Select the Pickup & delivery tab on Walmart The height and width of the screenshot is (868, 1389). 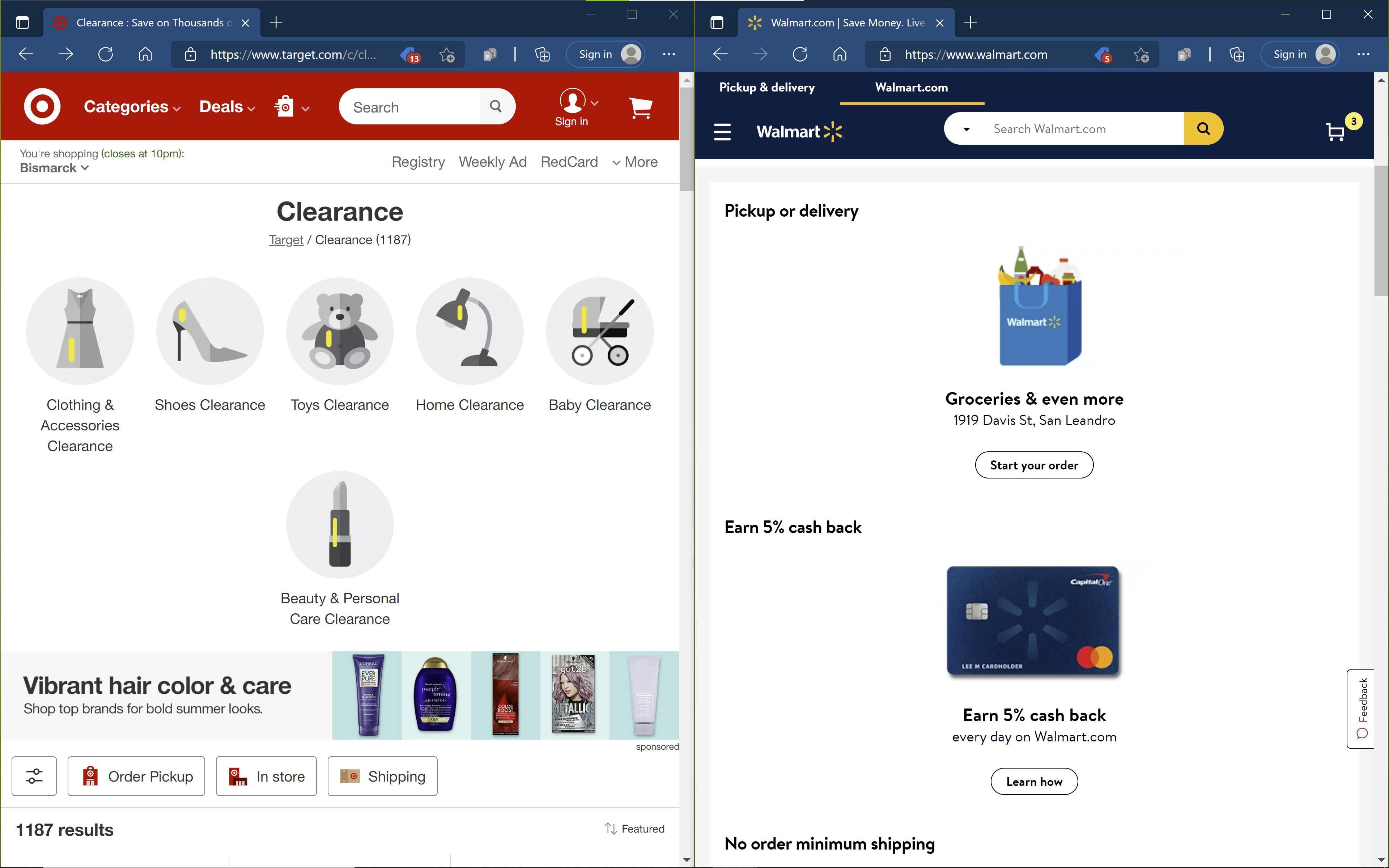[x=767, y=88]
